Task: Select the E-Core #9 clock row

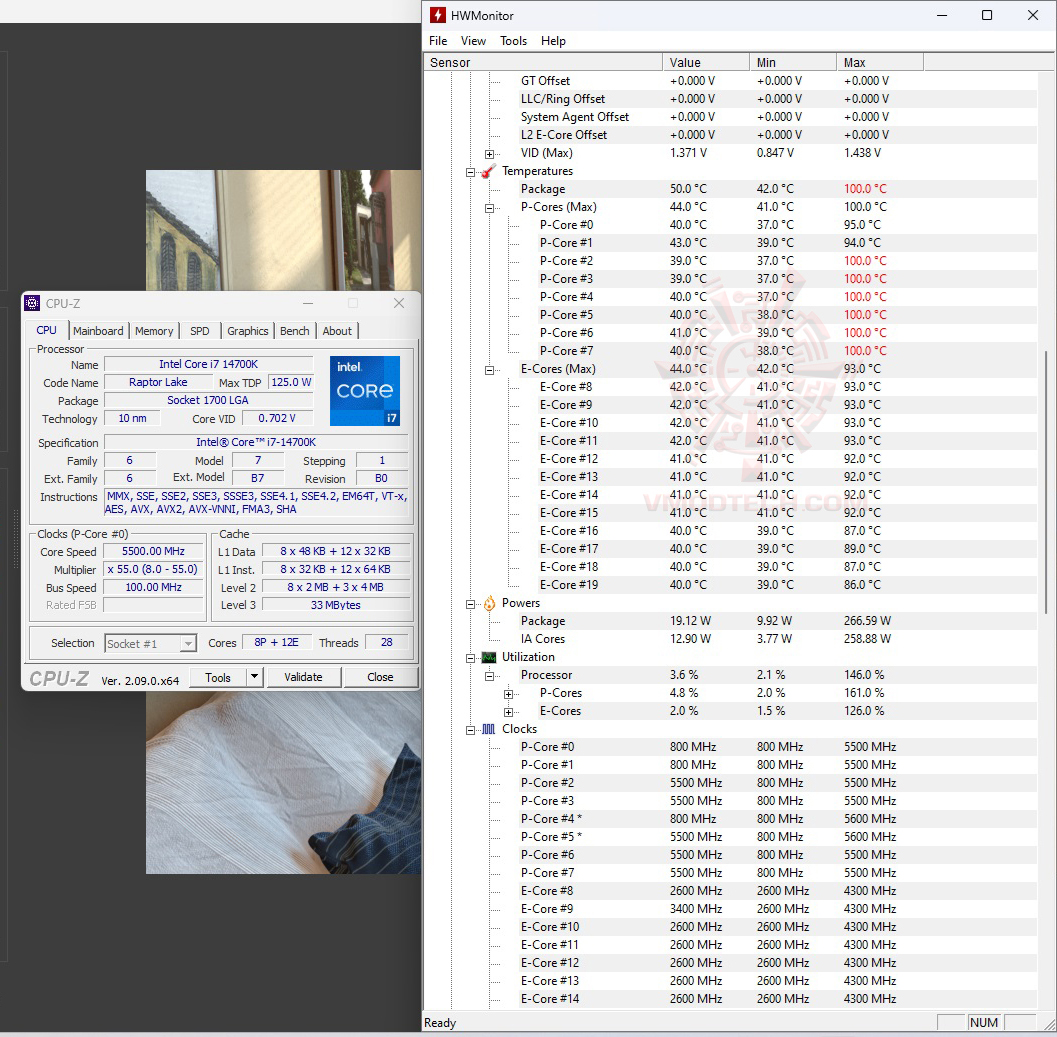Action: (778, 910)
